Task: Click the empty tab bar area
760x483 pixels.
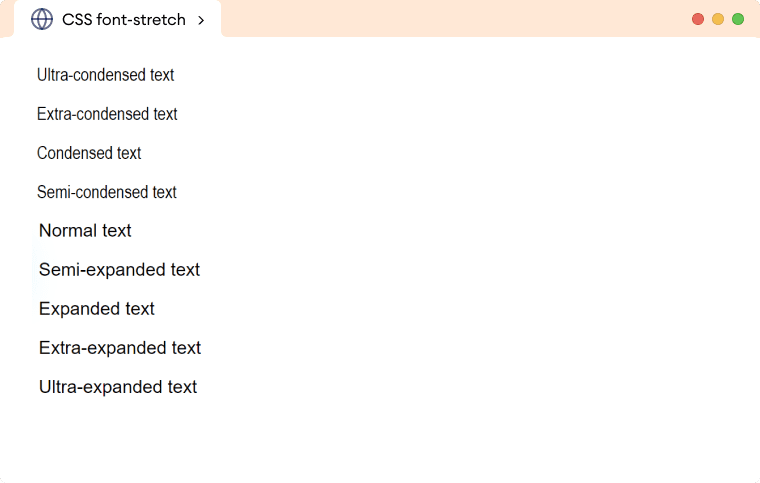Action: tap(450, 19)
